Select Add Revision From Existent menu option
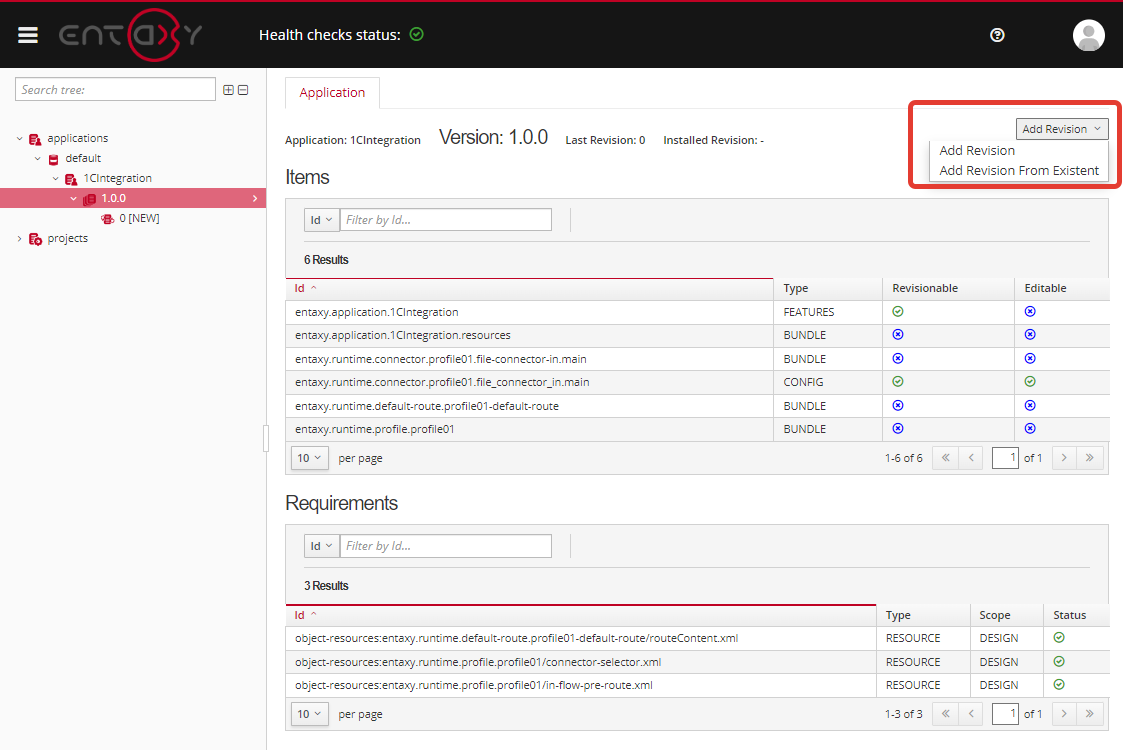Viewport: 1123px width, 750px height. tap(1018, 171)
